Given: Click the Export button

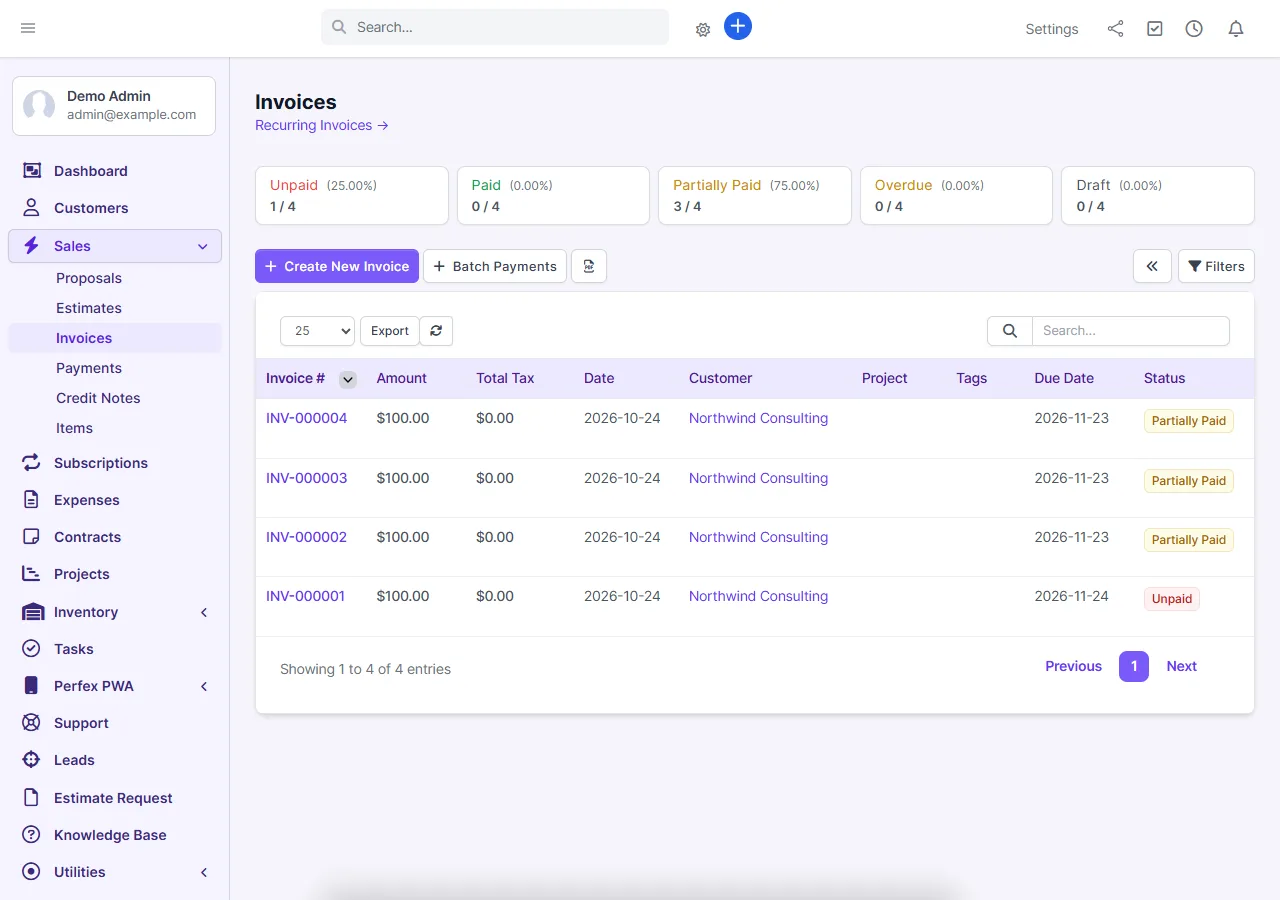Looking at the screenshot, I should pos(390,331).
